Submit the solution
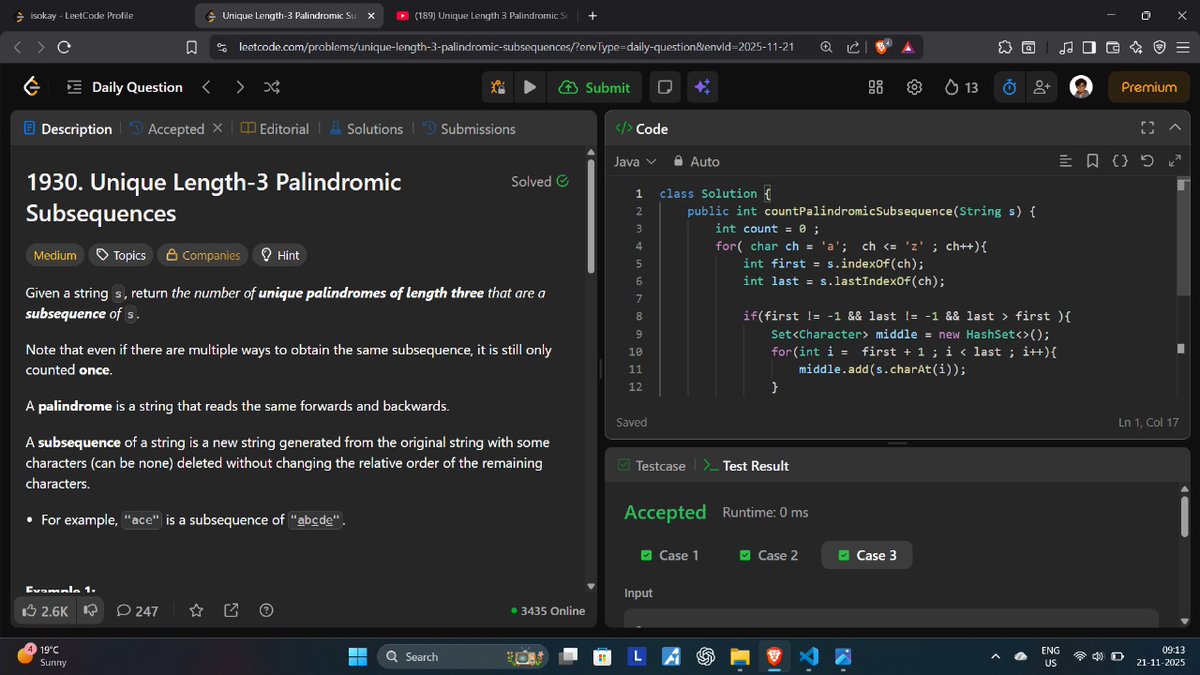1200x675 pixels. [x=594, y=87]
